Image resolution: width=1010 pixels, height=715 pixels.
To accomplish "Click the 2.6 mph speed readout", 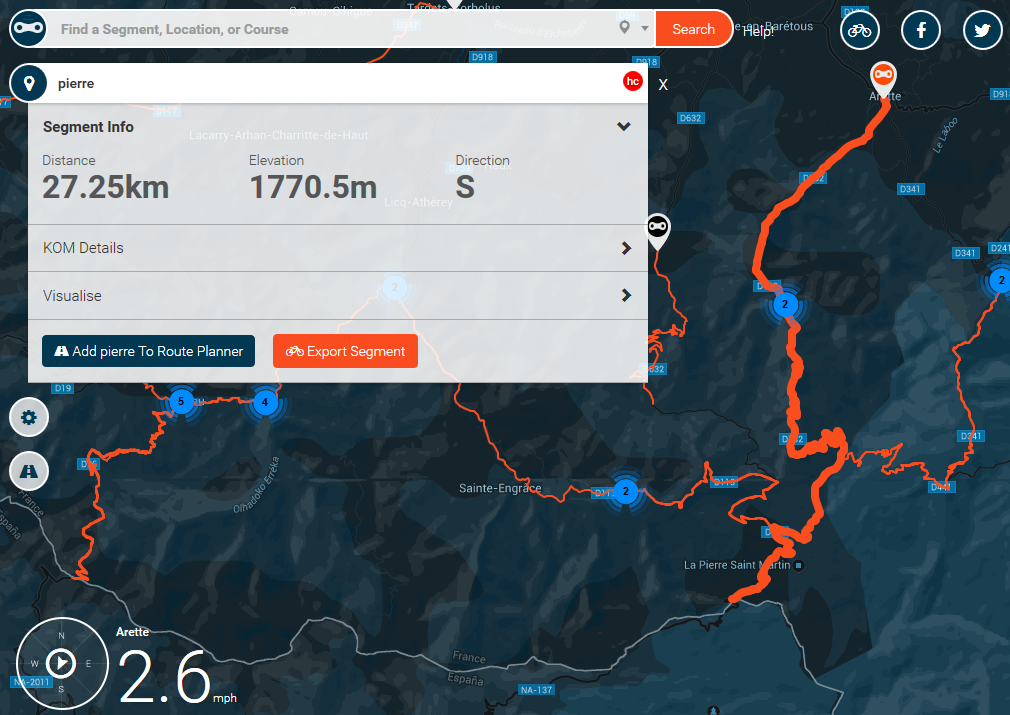I will coord(177,676).
